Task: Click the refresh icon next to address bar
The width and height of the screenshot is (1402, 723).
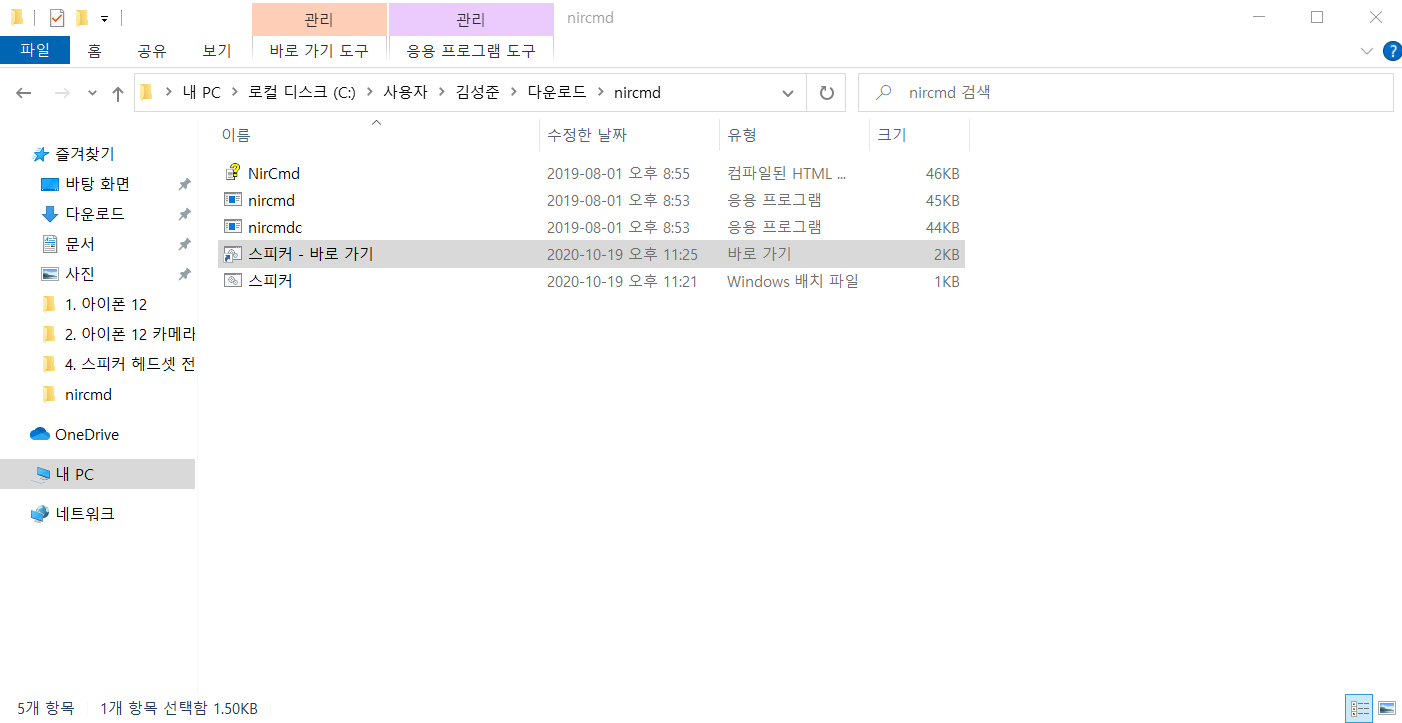Action: pyautogui.click(x=827, y=92)
